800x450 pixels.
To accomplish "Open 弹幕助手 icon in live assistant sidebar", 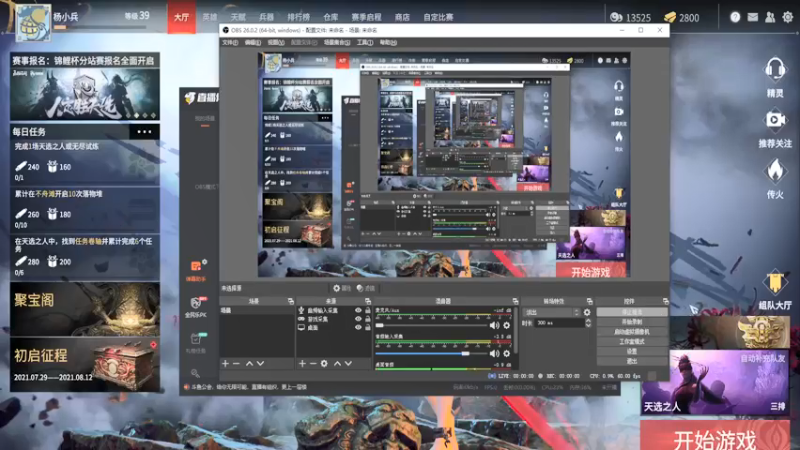I will (x=196, y=266).
